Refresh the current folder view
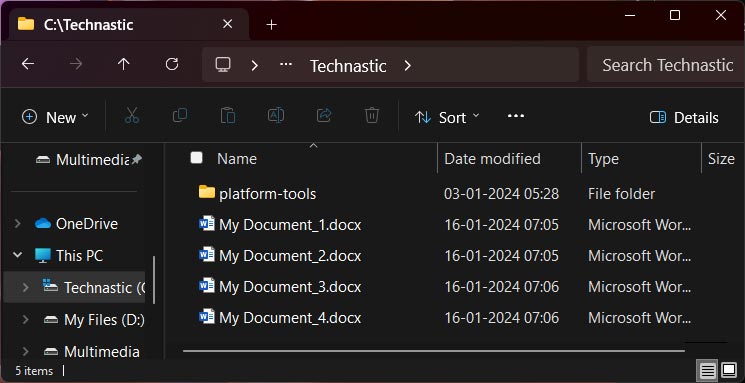 [172, 64]
